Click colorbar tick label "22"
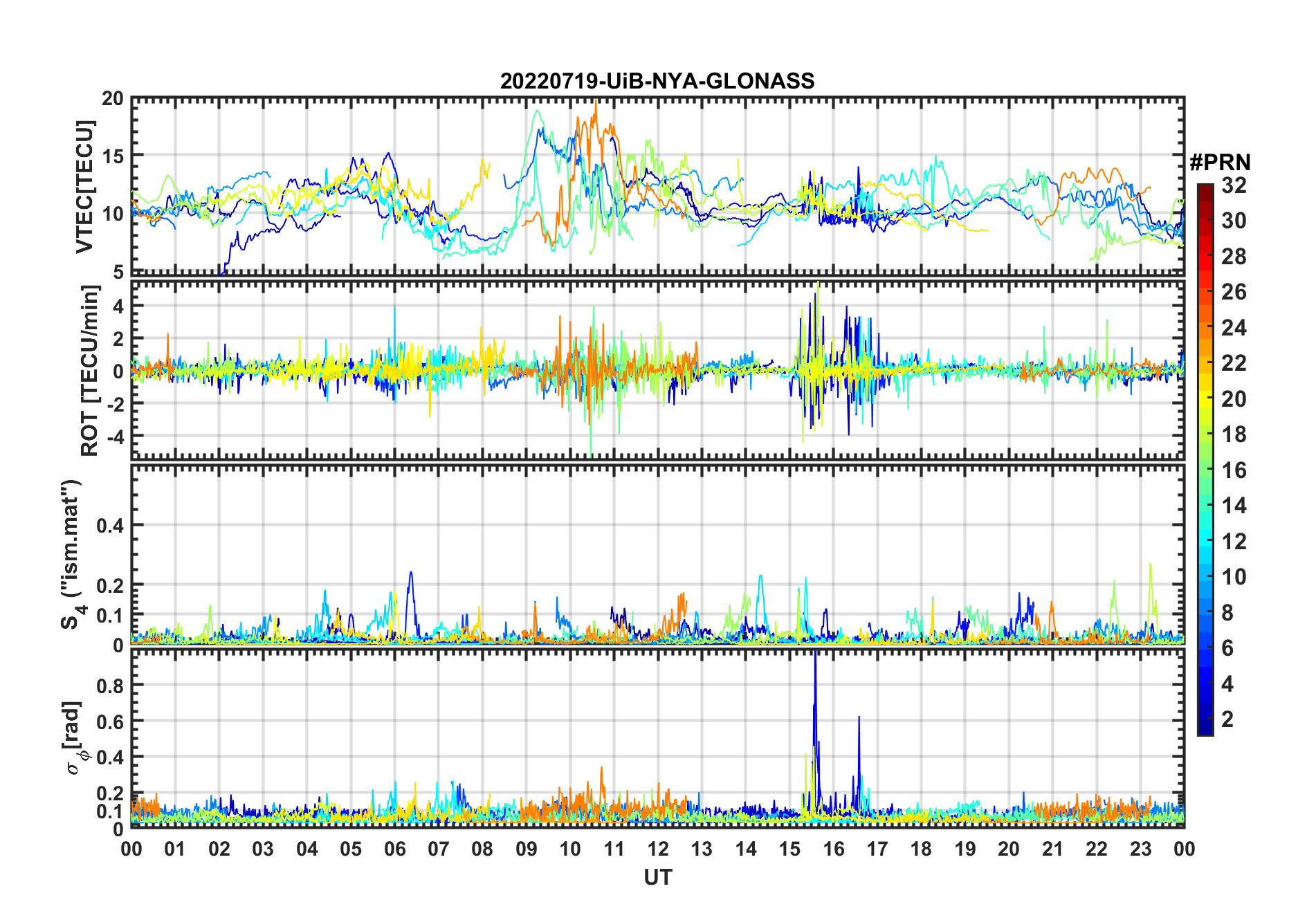This screenshot has height=920, width=1316. [x=1234, y=363]
